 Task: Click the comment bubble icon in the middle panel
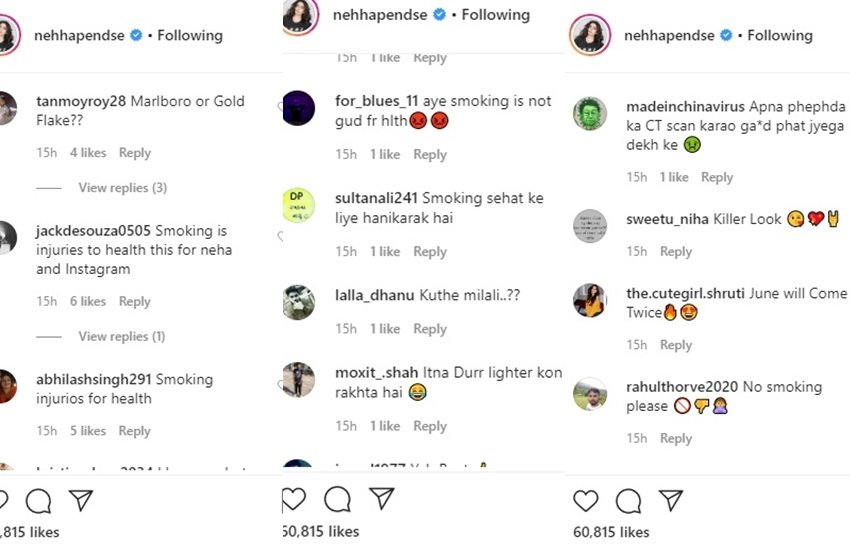coord(338,499)
